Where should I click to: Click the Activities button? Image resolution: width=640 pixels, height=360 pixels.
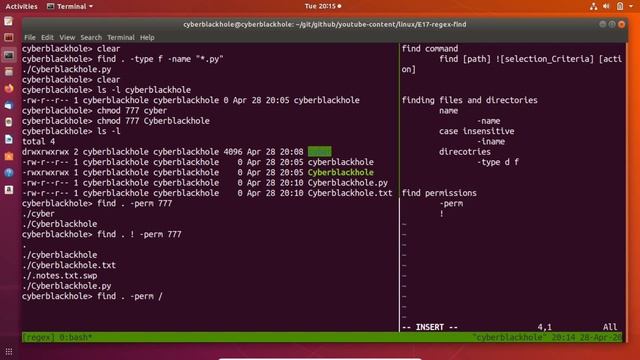(x=21, y=6)
